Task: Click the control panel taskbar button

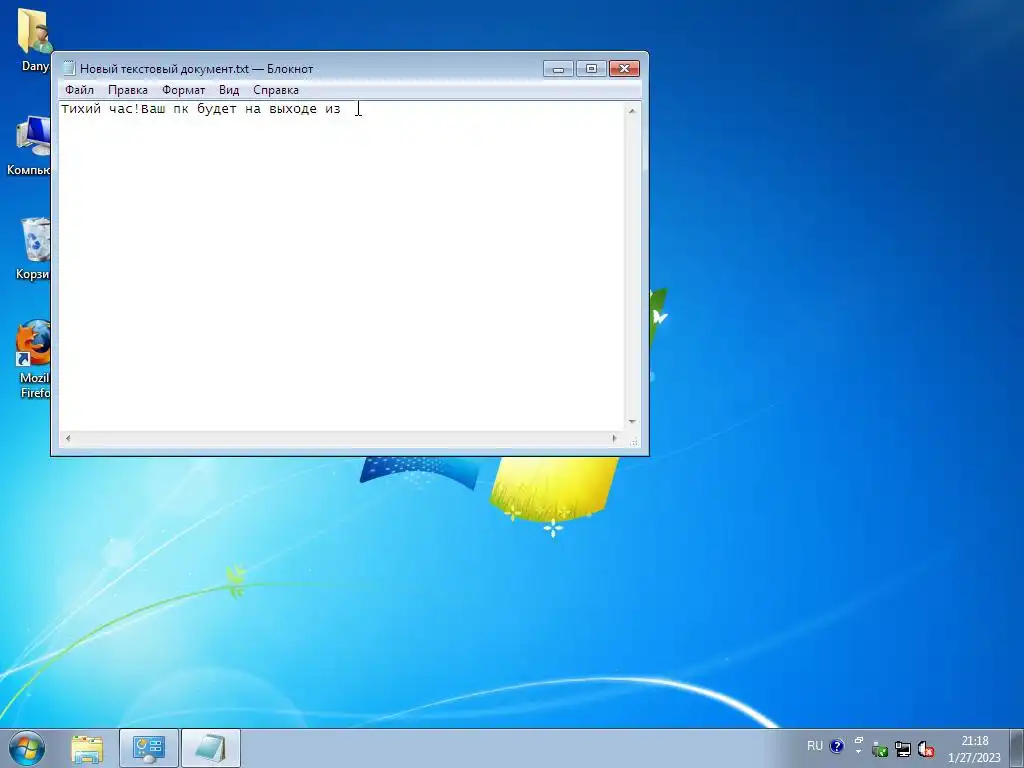Action: [149, 748]
